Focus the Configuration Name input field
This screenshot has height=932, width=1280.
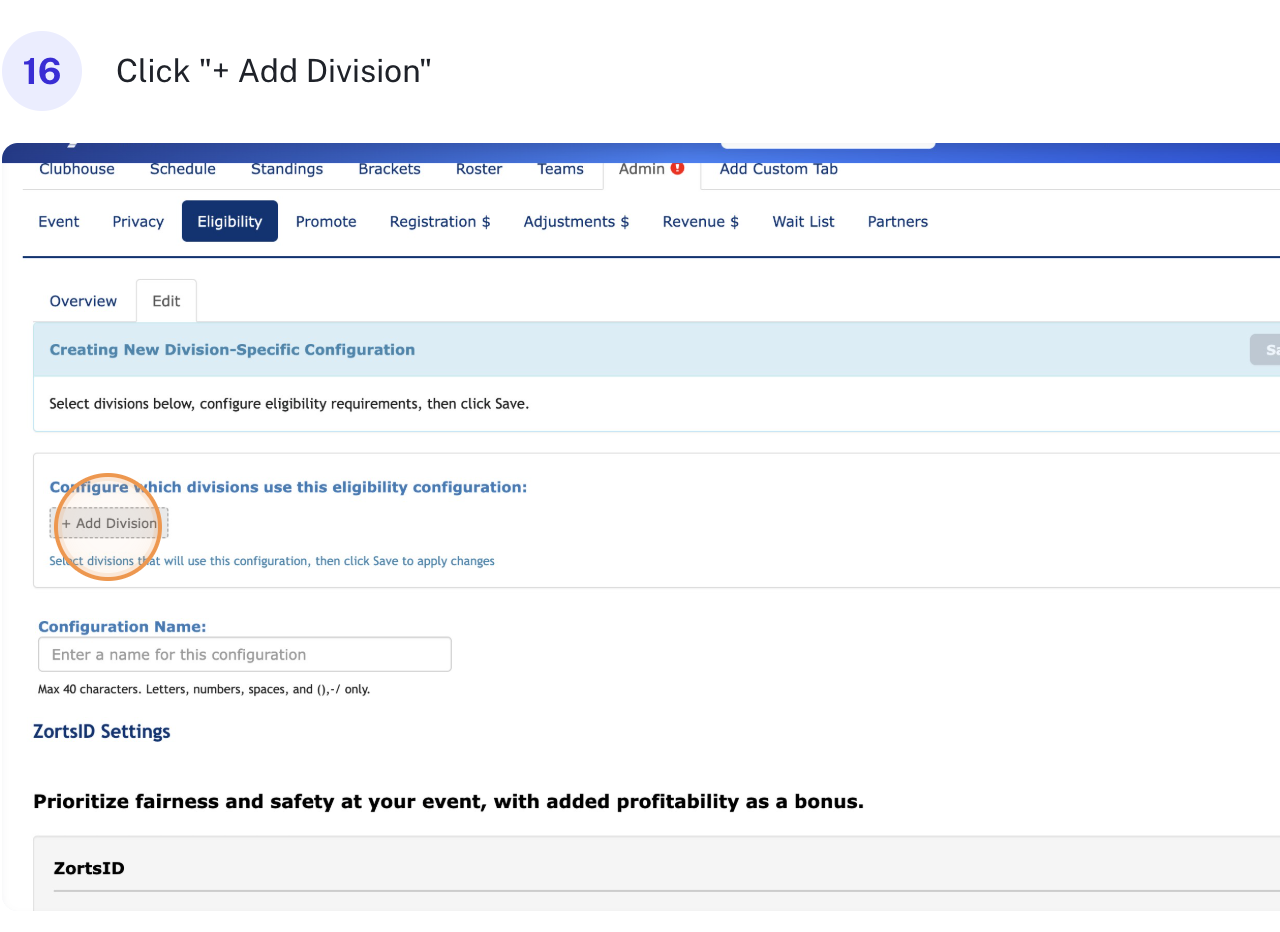(x=244, y=655)
